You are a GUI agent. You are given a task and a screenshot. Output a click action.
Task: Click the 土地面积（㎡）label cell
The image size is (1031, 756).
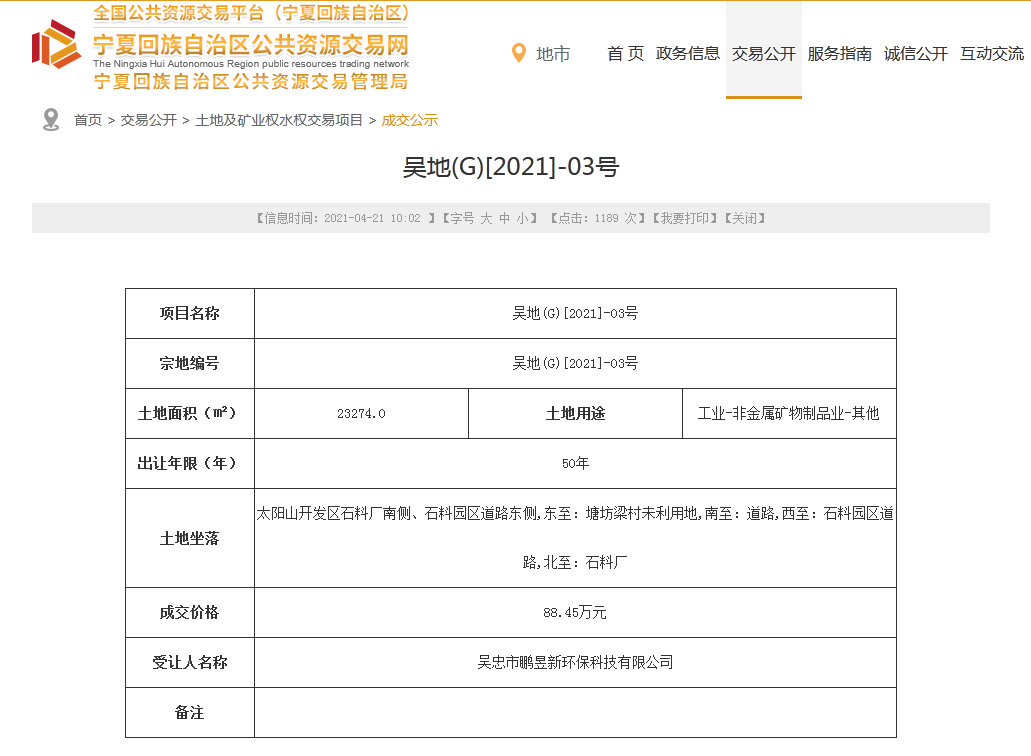[x=190, y=413]
